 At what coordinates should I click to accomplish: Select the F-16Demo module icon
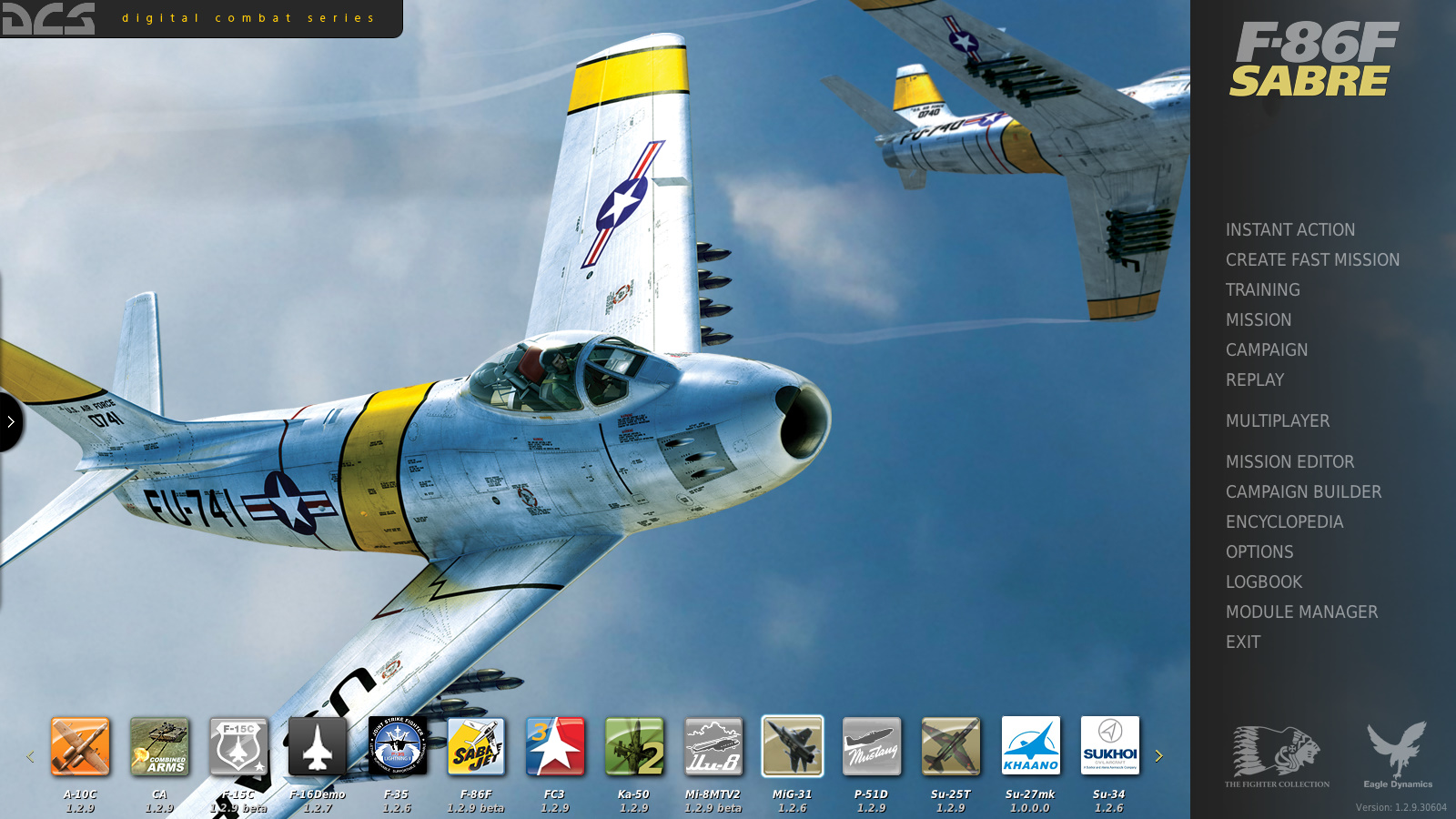tap(318, 746)
